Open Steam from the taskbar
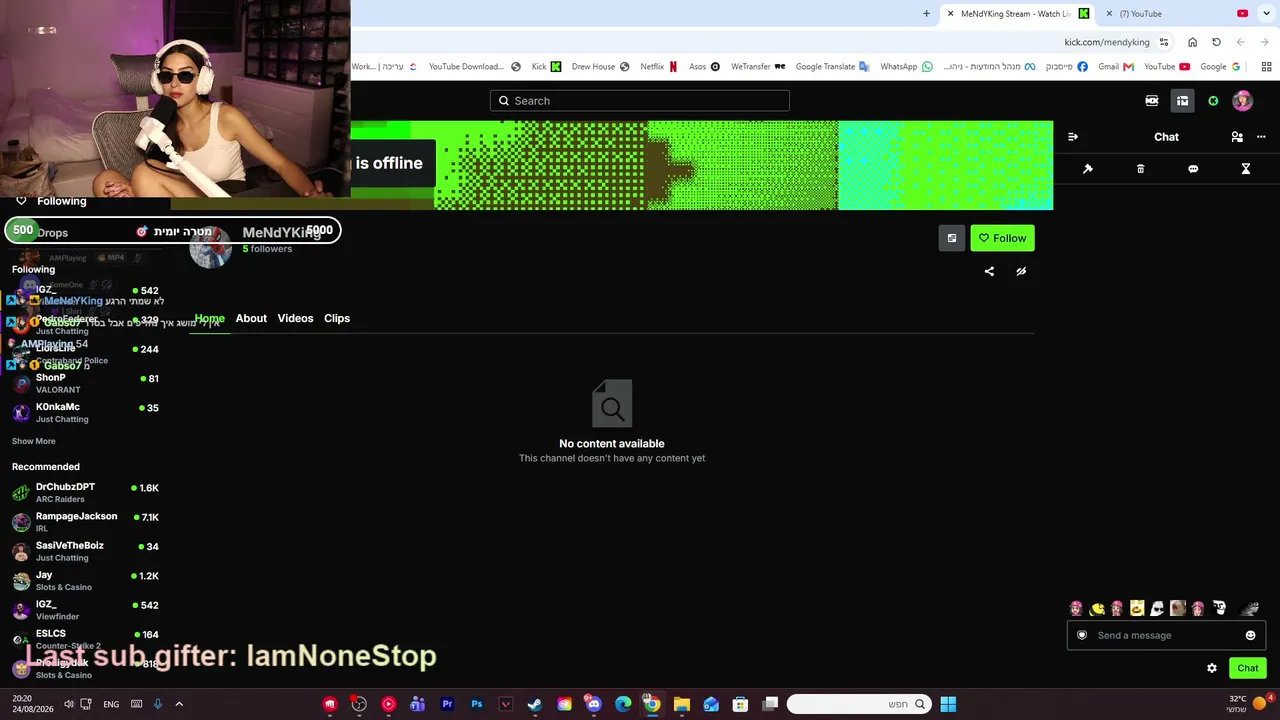 535,704
